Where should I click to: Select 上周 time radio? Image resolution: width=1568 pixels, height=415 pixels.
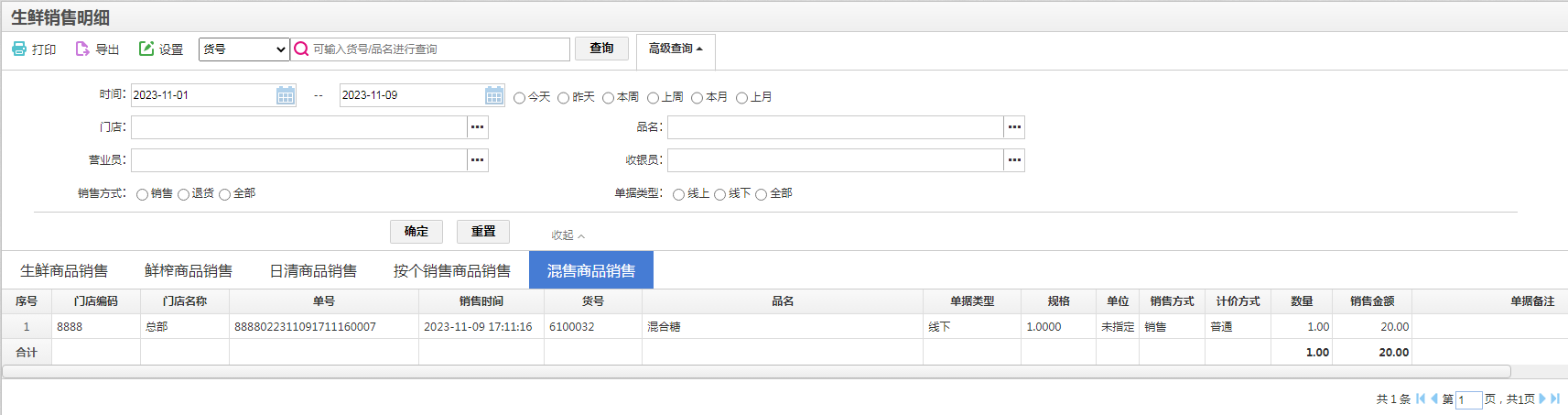(x=653, y=97)
